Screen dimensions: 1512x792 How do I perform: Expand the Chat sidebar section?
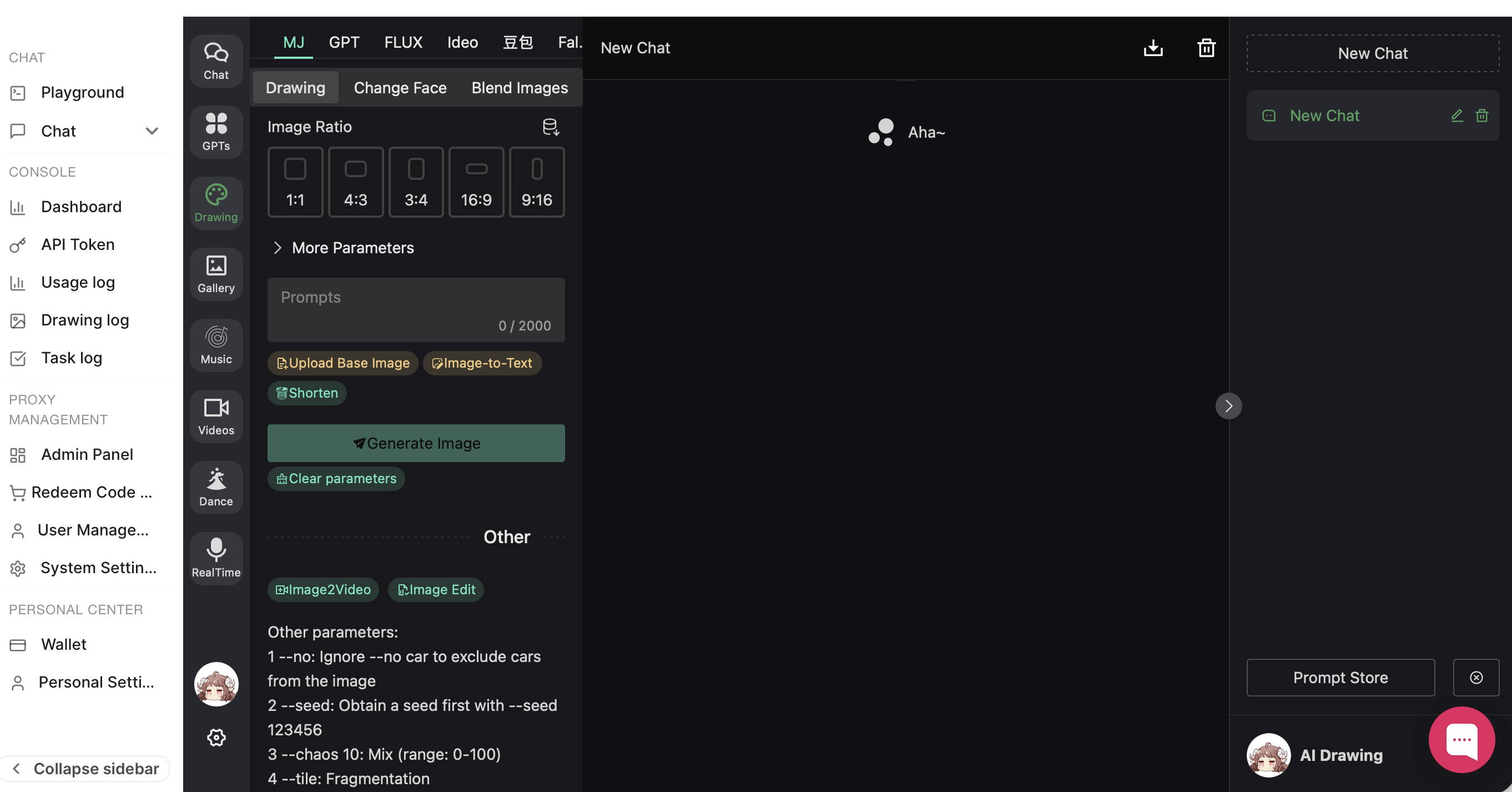coord(152,131)
